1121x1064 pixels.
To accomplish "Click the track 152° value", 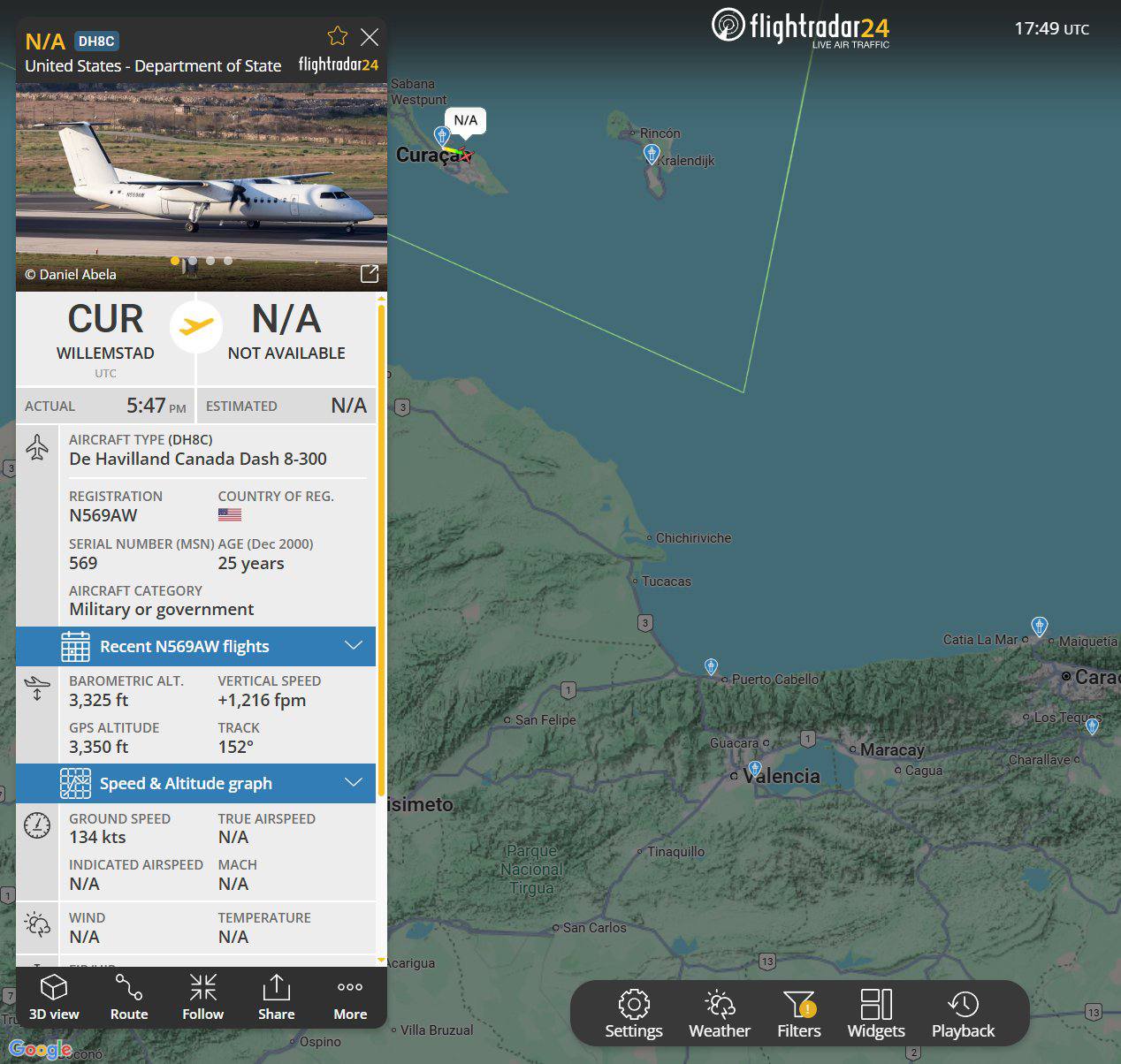I will (236, 747).
